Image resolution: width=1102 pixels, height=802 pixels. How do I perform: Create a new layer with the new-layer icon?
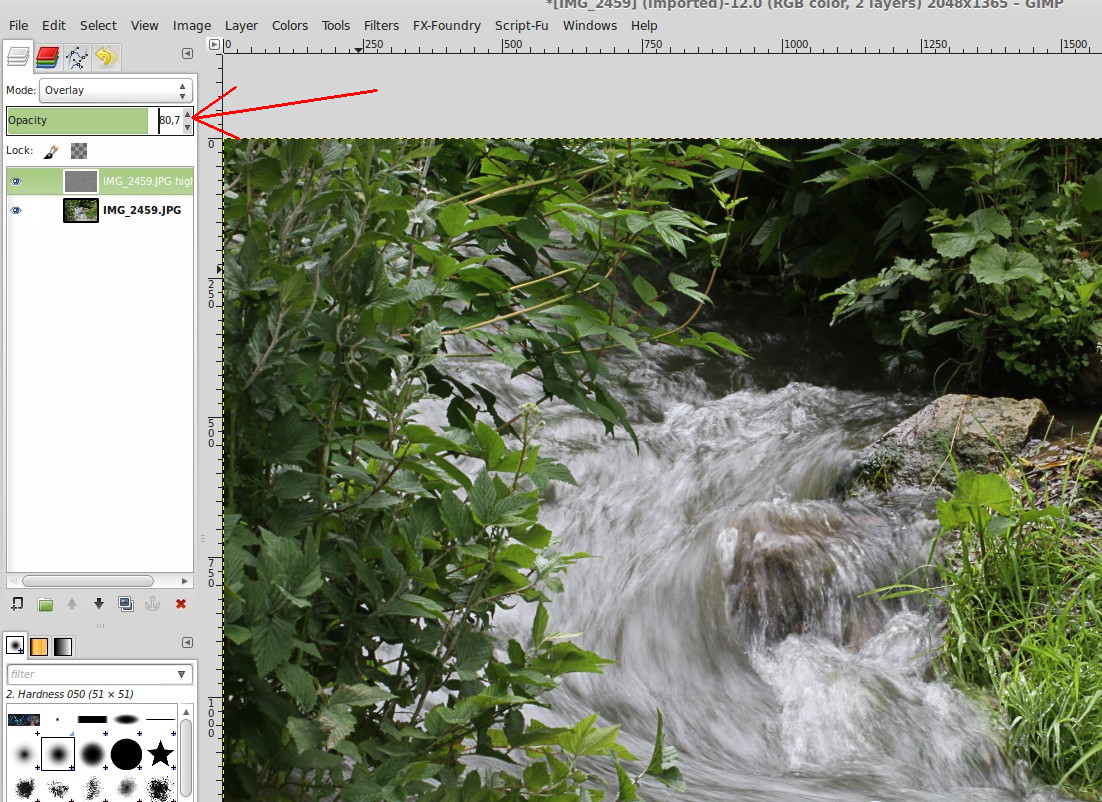(17, 604)
